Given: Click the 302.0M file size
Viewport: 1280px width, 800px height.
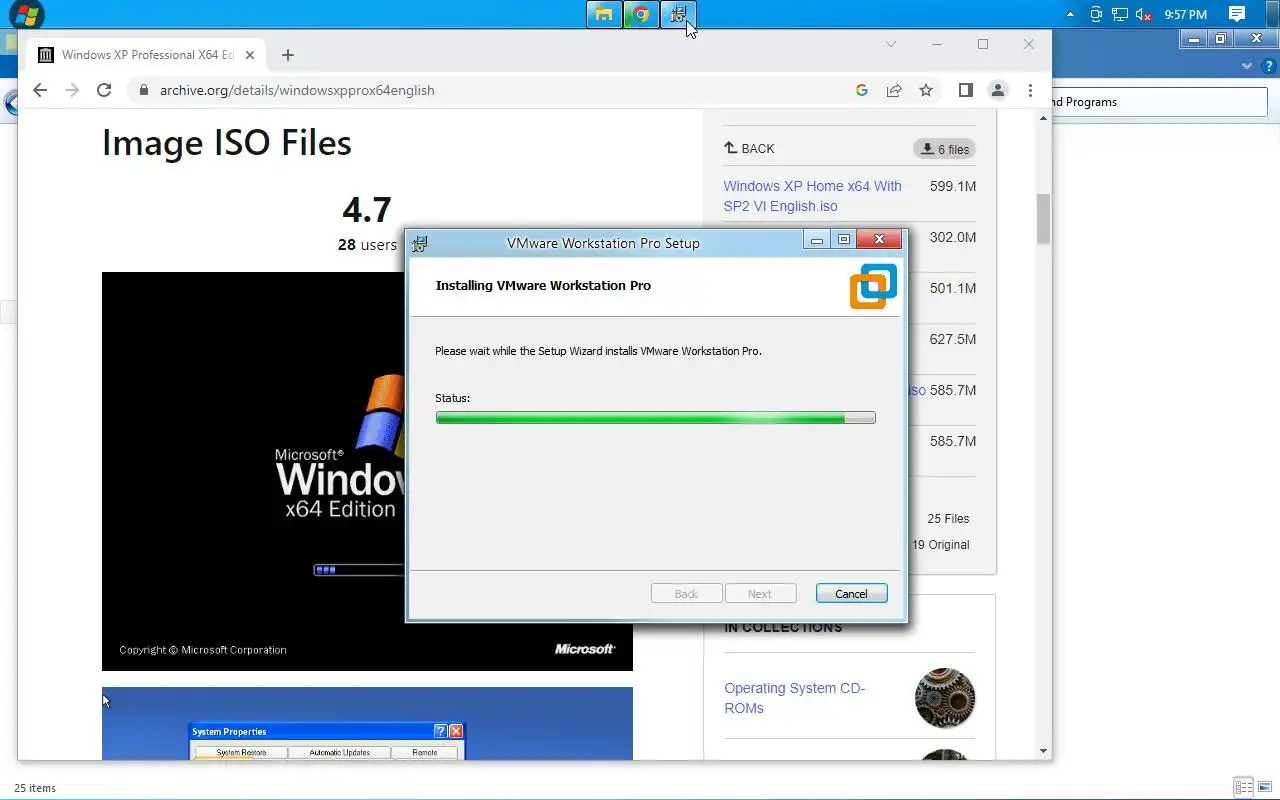Looking at the screenshot, I should (x=952, y=237).
